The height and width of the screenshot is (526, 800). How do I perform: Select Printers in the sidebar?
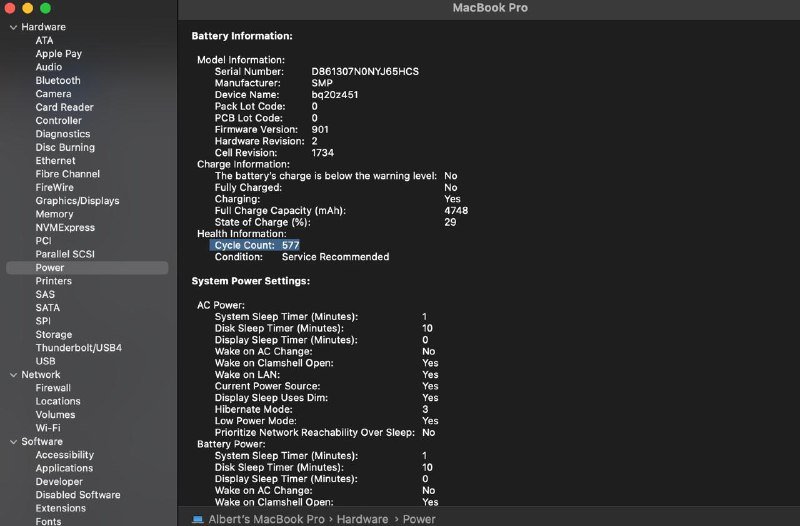[54, 281]
